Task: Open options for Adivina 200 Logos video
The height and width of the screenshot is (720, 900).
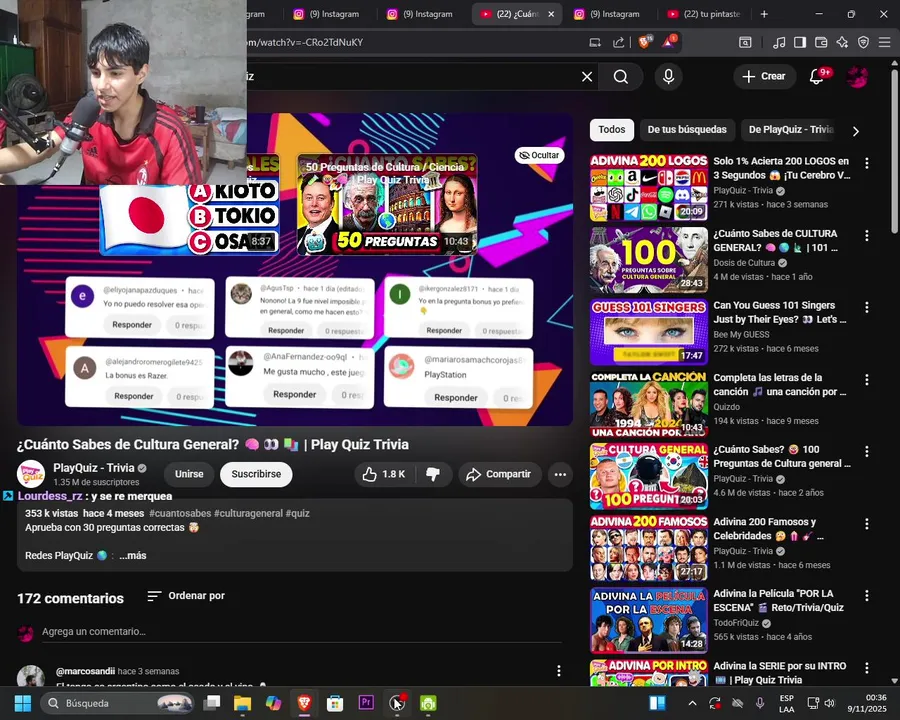Action: (867, 163)
